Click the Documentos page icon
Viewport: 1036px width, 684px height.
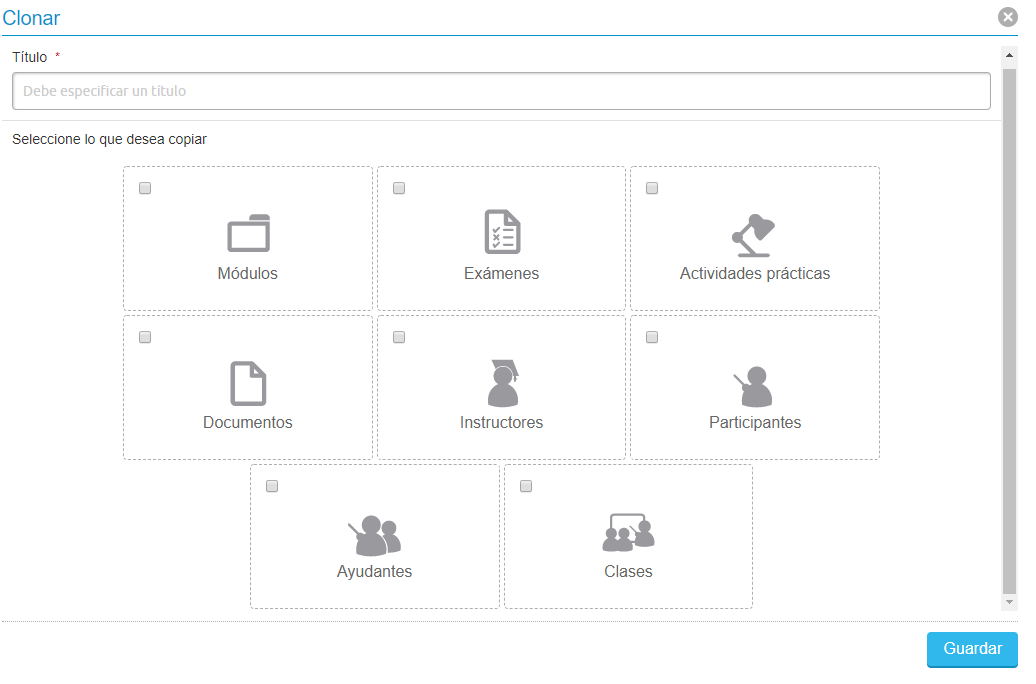[x=248, y=383]
